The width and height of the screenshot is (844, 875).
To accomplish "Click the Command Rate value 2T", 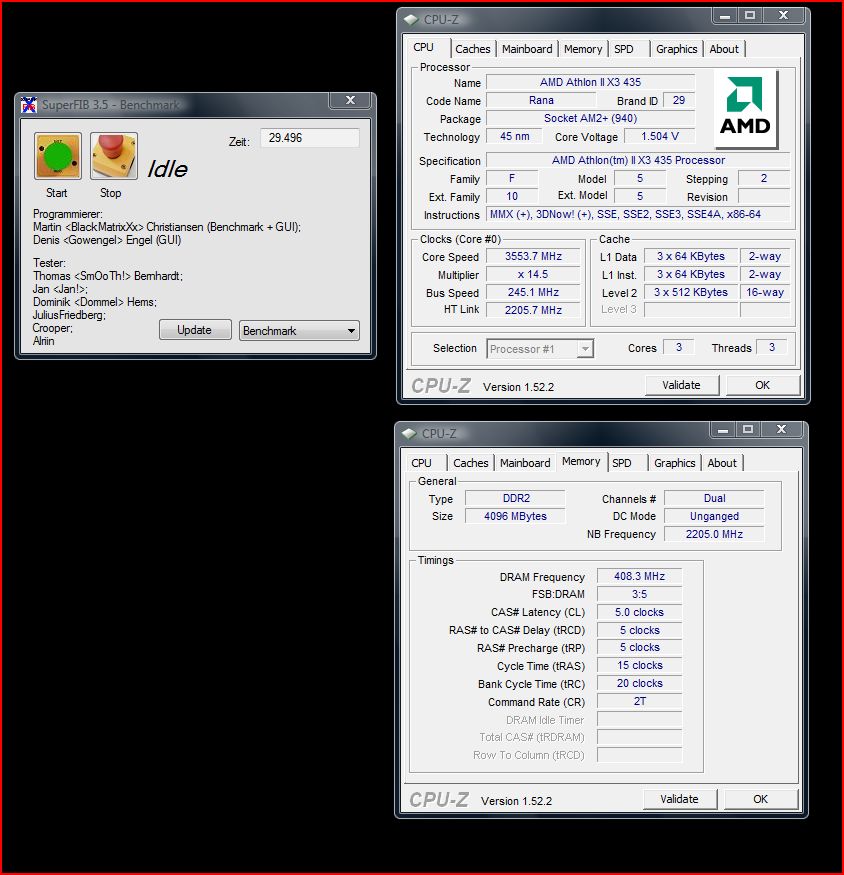I will pyautogui.click(x=639, y=701).
